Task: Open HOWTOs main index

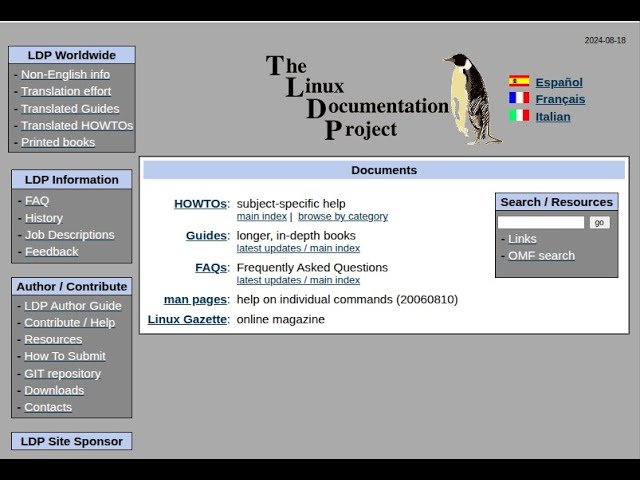Action: (x=262, y=216)
